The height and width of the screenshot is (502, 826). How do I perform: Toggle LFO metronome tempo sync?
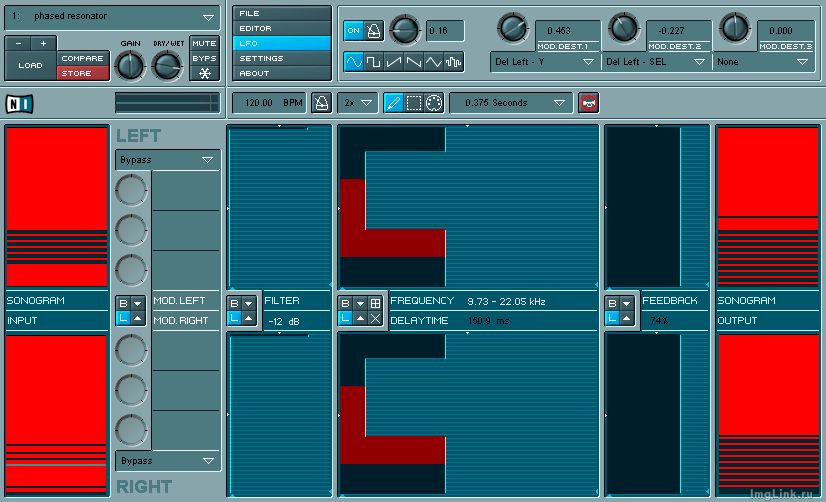pyautogui.click(x=374, y=31)
